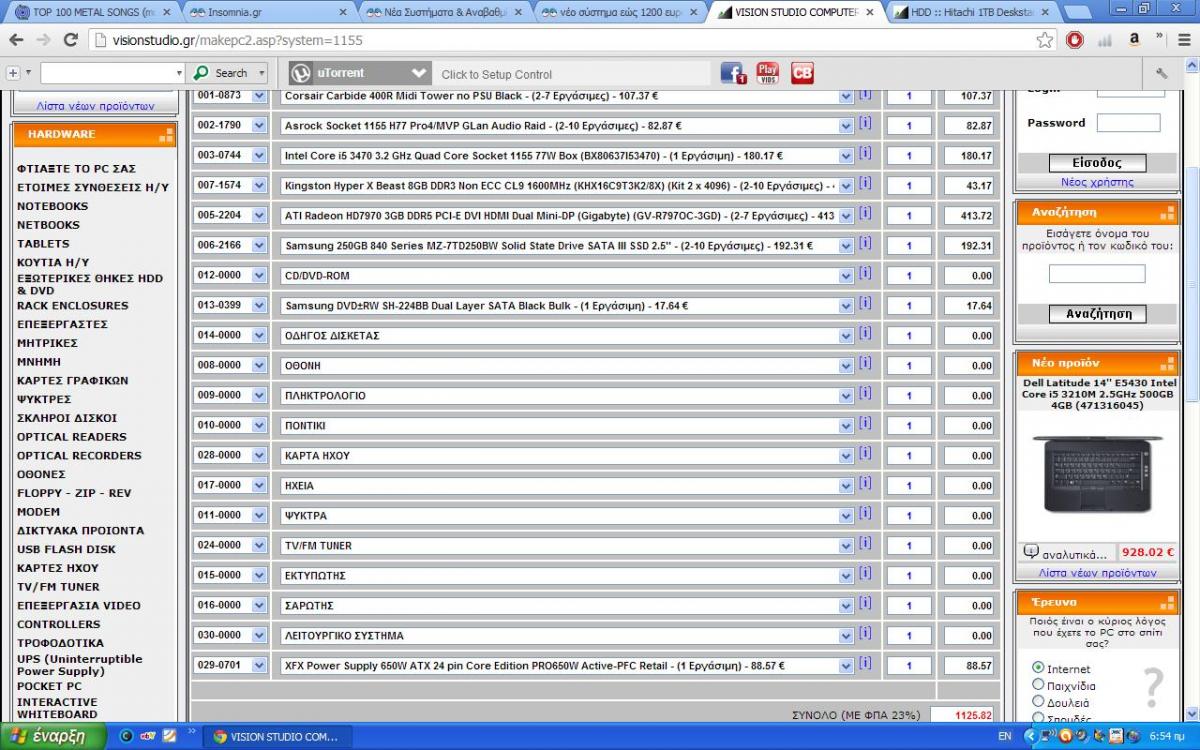Viewport: 1200px width, 750px height.
Task: Open the code dropdown showing 001-0873
Action: (x=260, y=96)
